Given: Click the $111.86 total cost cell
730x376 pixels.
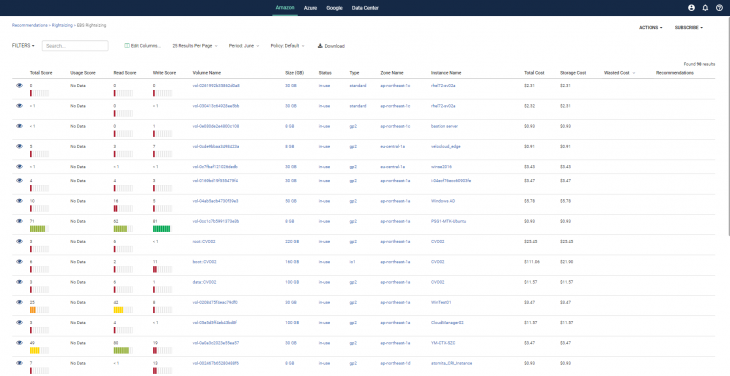Looking at the screenshot, I should pos(532,262).
